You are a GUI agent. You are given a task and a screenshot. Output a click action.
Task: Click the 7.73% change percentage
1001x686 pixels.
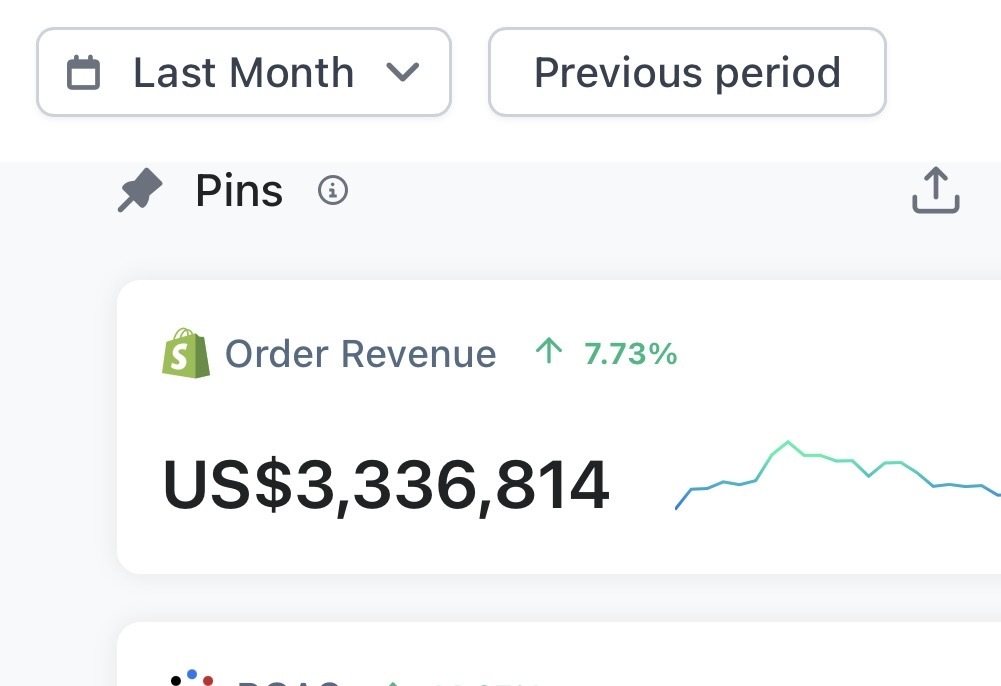pyautogui.click(x=630, y=354)
